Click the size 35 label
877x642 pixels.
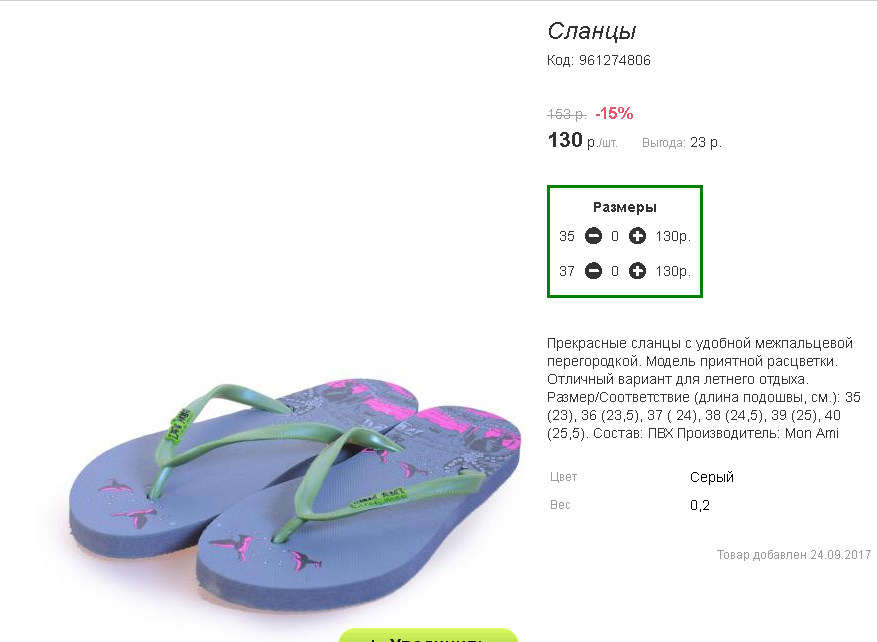coord(567,237)
